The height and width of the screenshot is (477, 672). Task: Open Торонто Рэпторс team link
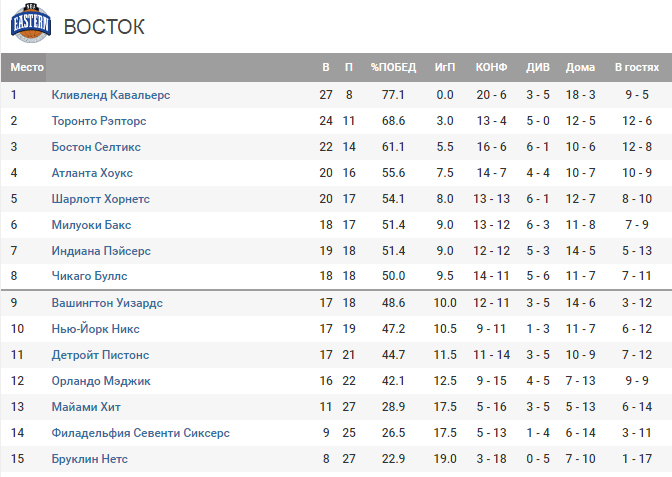tap(99, 121)
